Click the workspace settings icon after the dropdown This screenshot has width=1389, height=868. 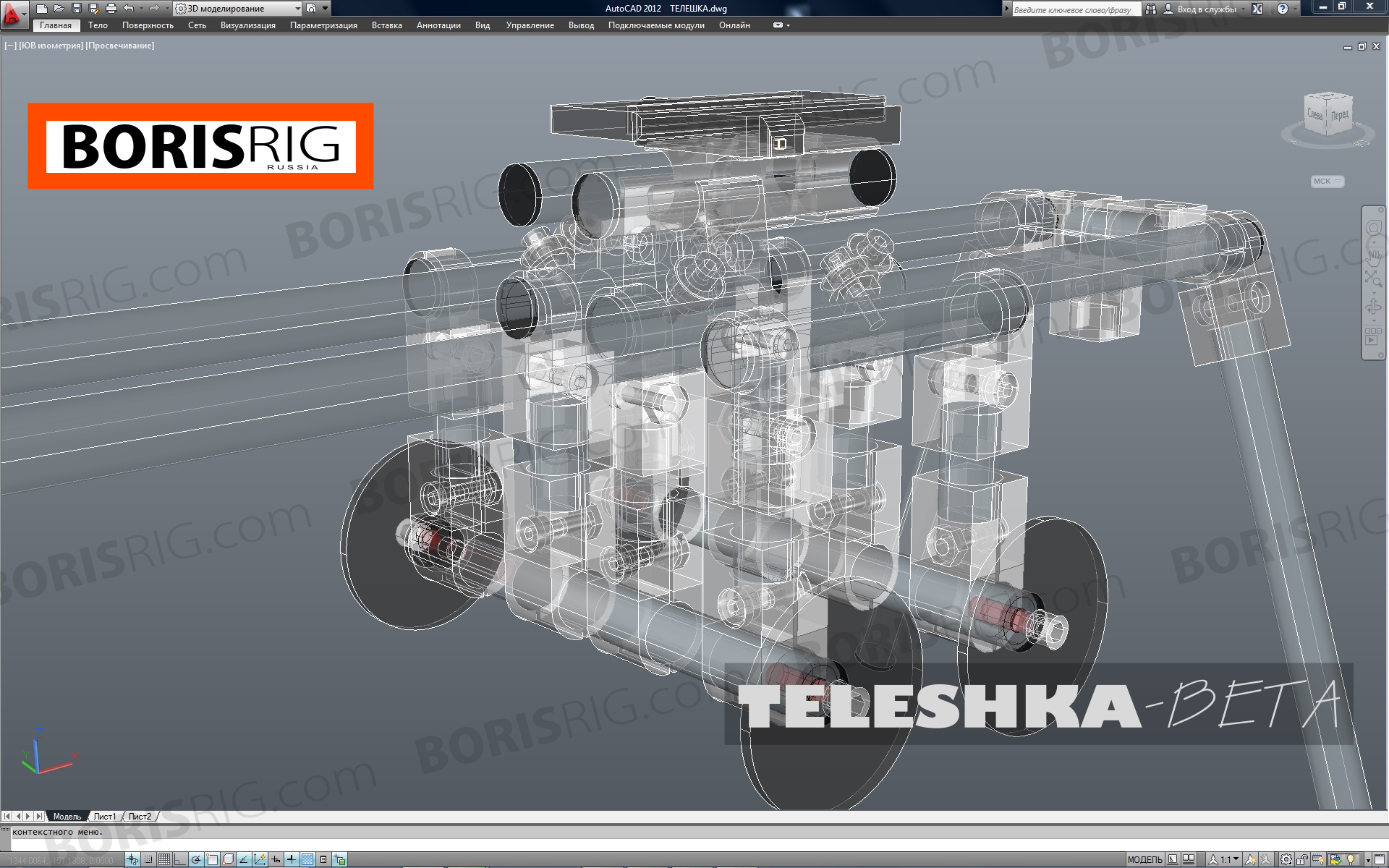pos(311,9)
